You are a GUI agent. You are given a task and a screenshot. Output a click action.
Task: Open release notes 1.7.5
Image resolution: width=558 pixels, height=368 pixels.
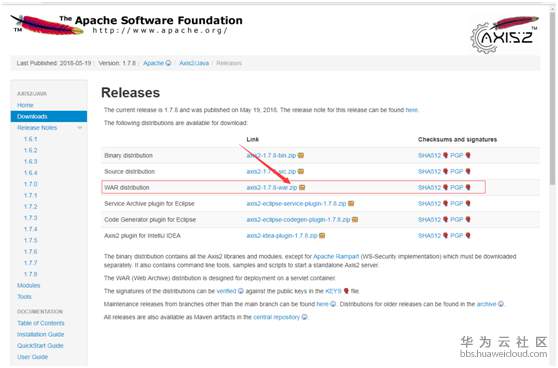[31, 240]
